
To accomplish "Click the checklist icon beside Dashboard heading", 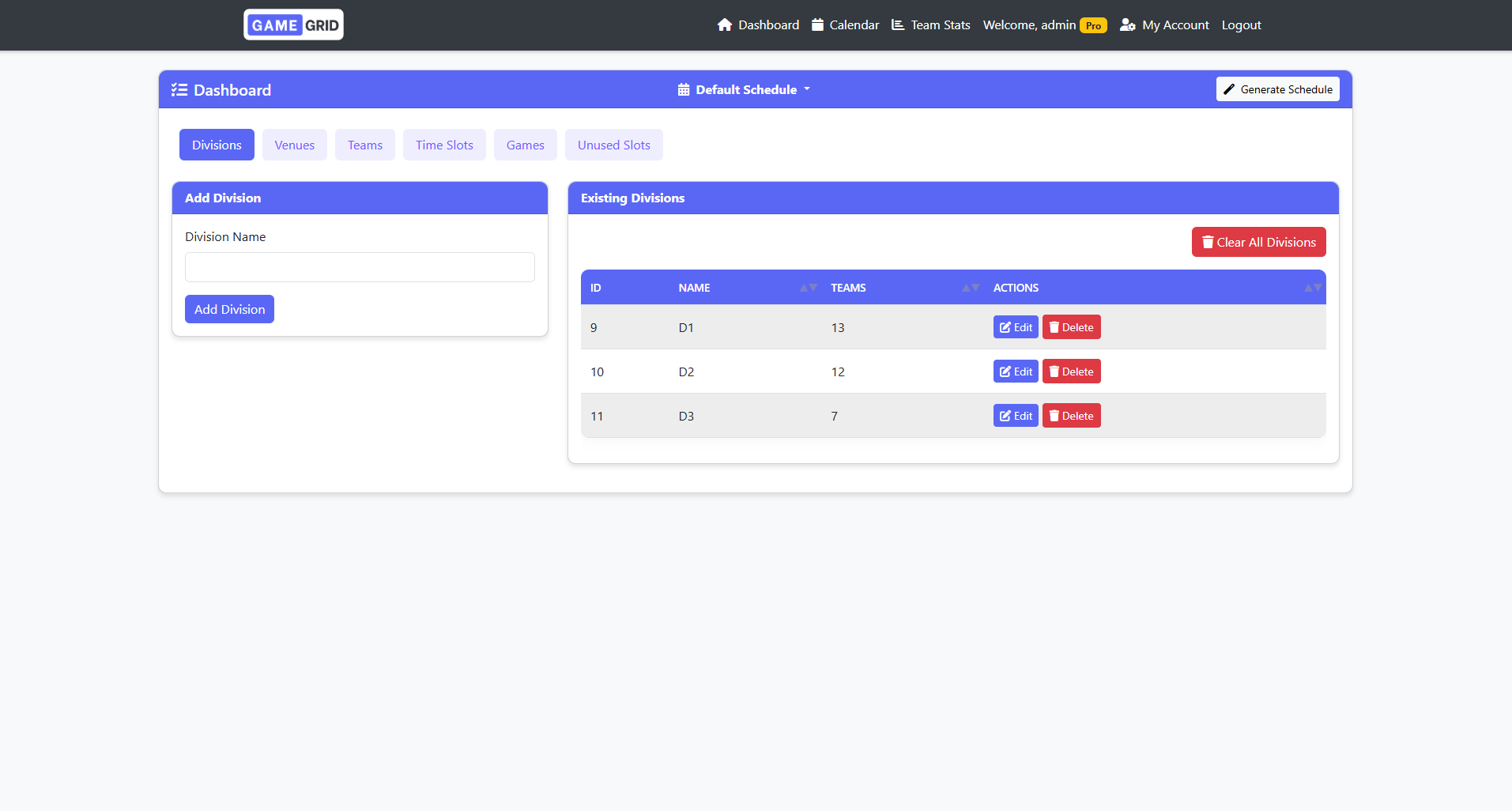I will tap(180, 89).
